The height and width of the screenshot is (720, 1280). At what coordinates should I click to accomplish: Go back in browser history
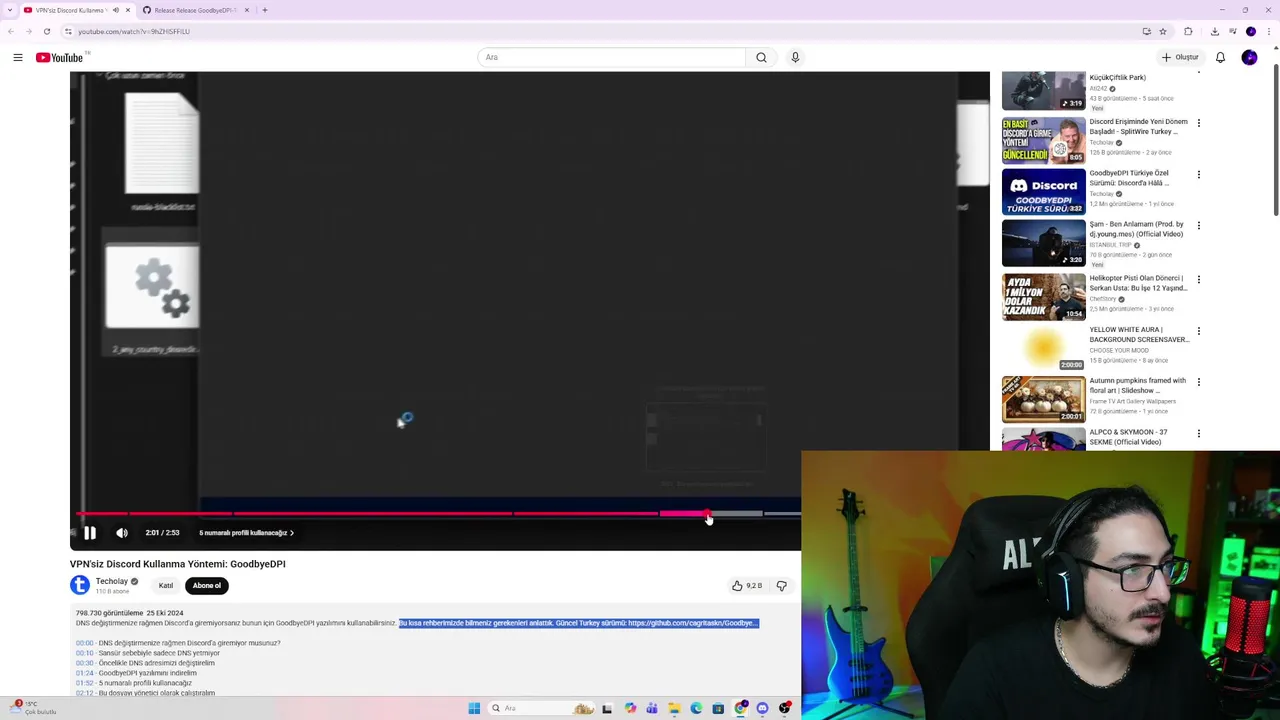point(11,31)
